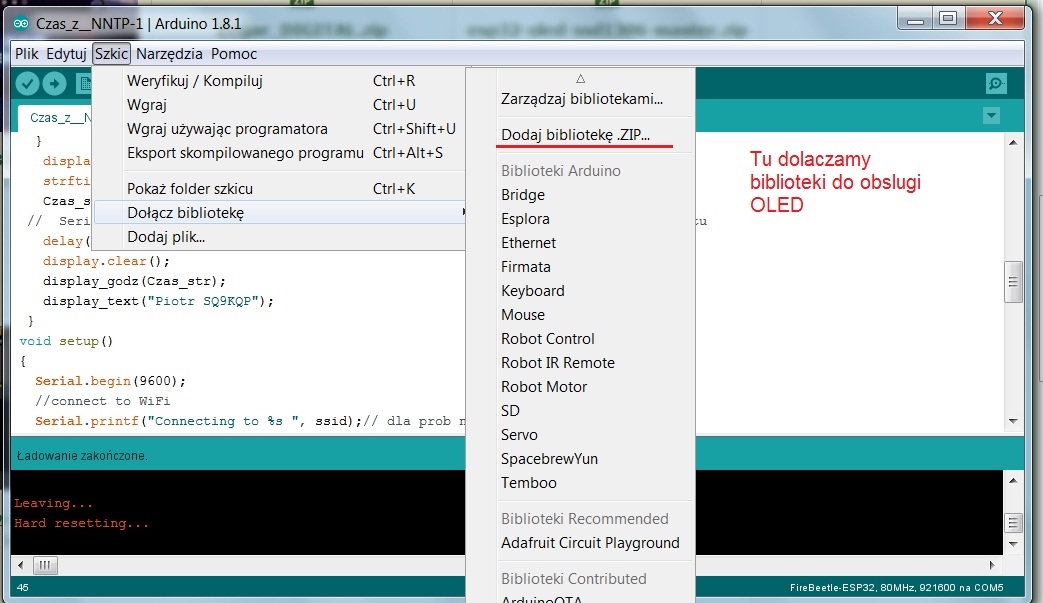
Task: Include the Keyboard library
Action: click(x=581, y=291)
